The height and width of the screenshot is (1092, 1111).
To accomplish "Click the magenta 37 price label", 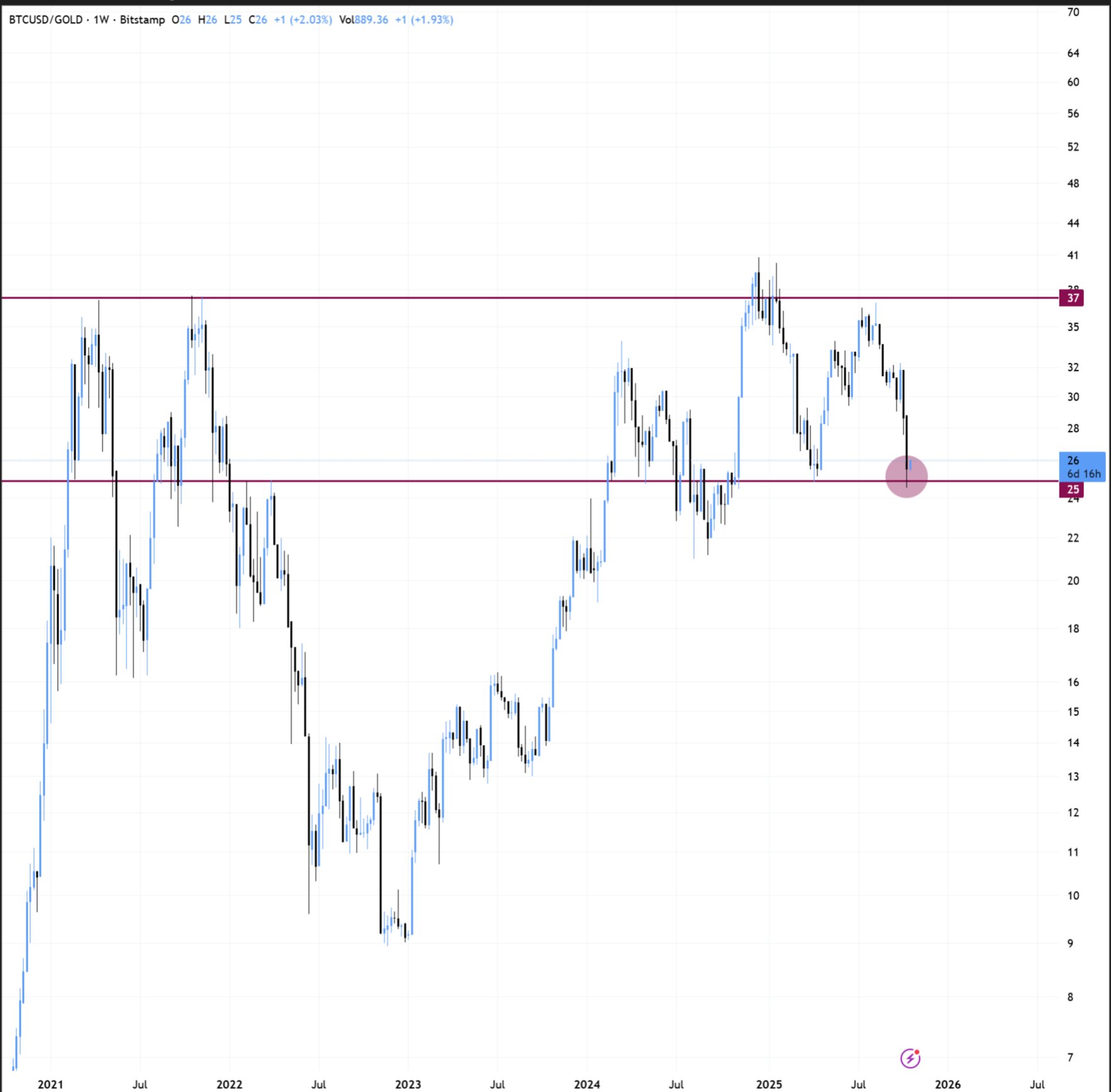I will click(1073, 298).
